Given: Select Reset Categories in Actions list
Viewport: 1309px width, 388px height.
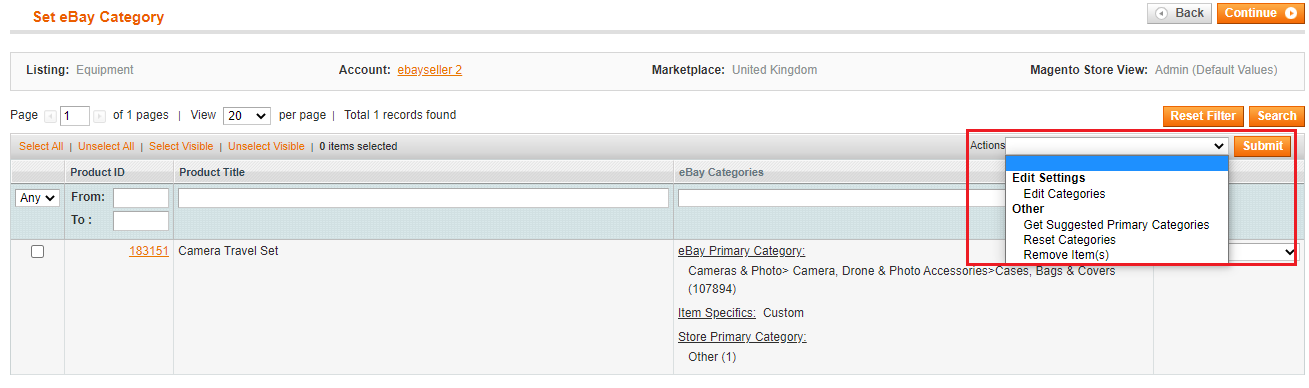Looking at the screenshot, I should click(x=1069, y=240).
